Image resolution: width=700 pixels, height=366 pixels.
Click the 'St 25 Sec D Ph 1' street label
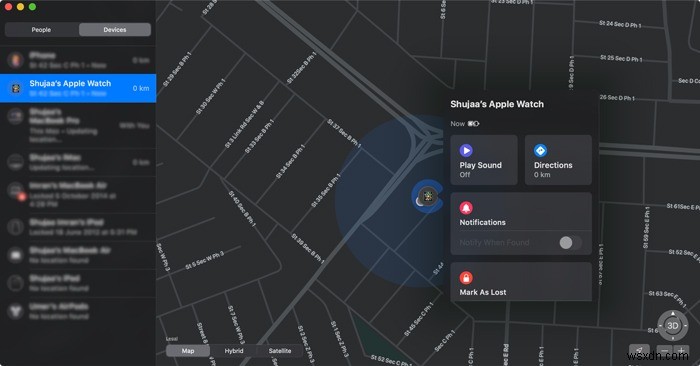pos(621,58)
